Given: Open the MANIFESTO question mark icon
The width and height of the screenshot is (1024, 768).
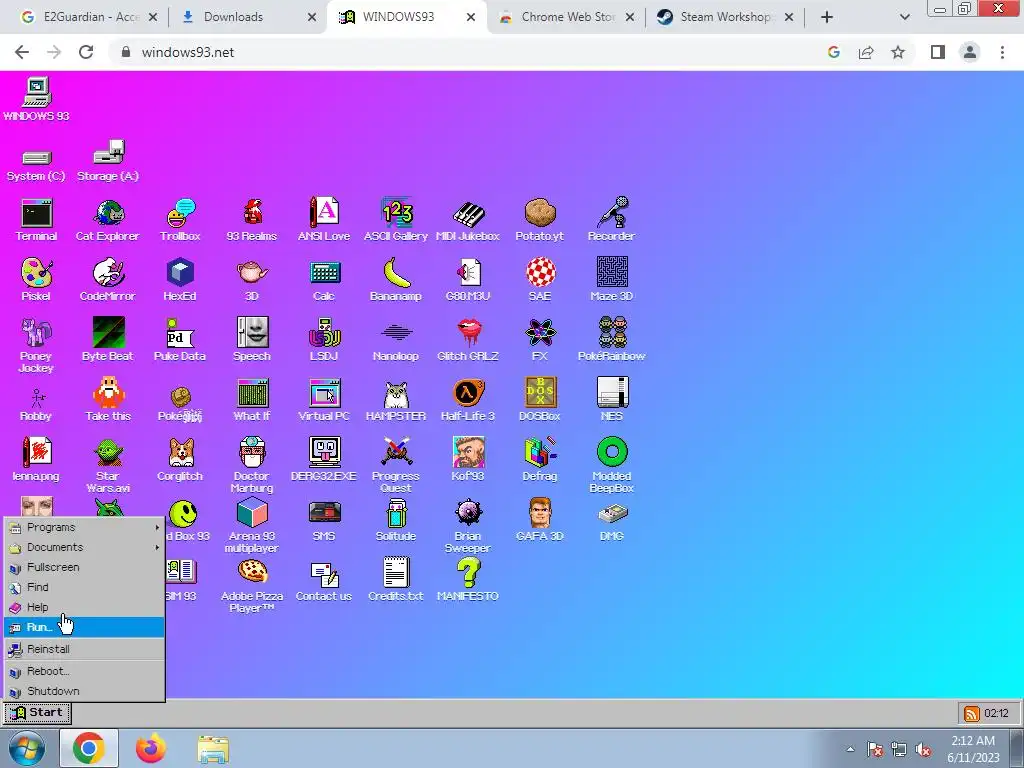Looking at the screenshot, I should click(468, 580).
